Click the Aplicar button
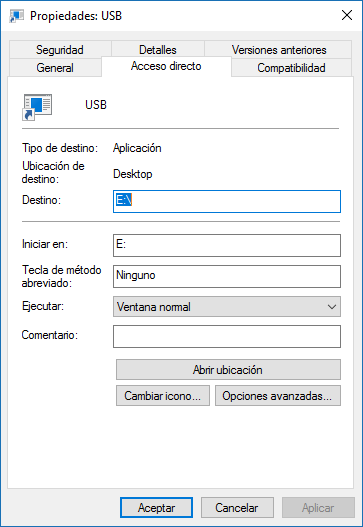This screenshot has height=527, width=363. pyautogui.click(x=318, y=508)
